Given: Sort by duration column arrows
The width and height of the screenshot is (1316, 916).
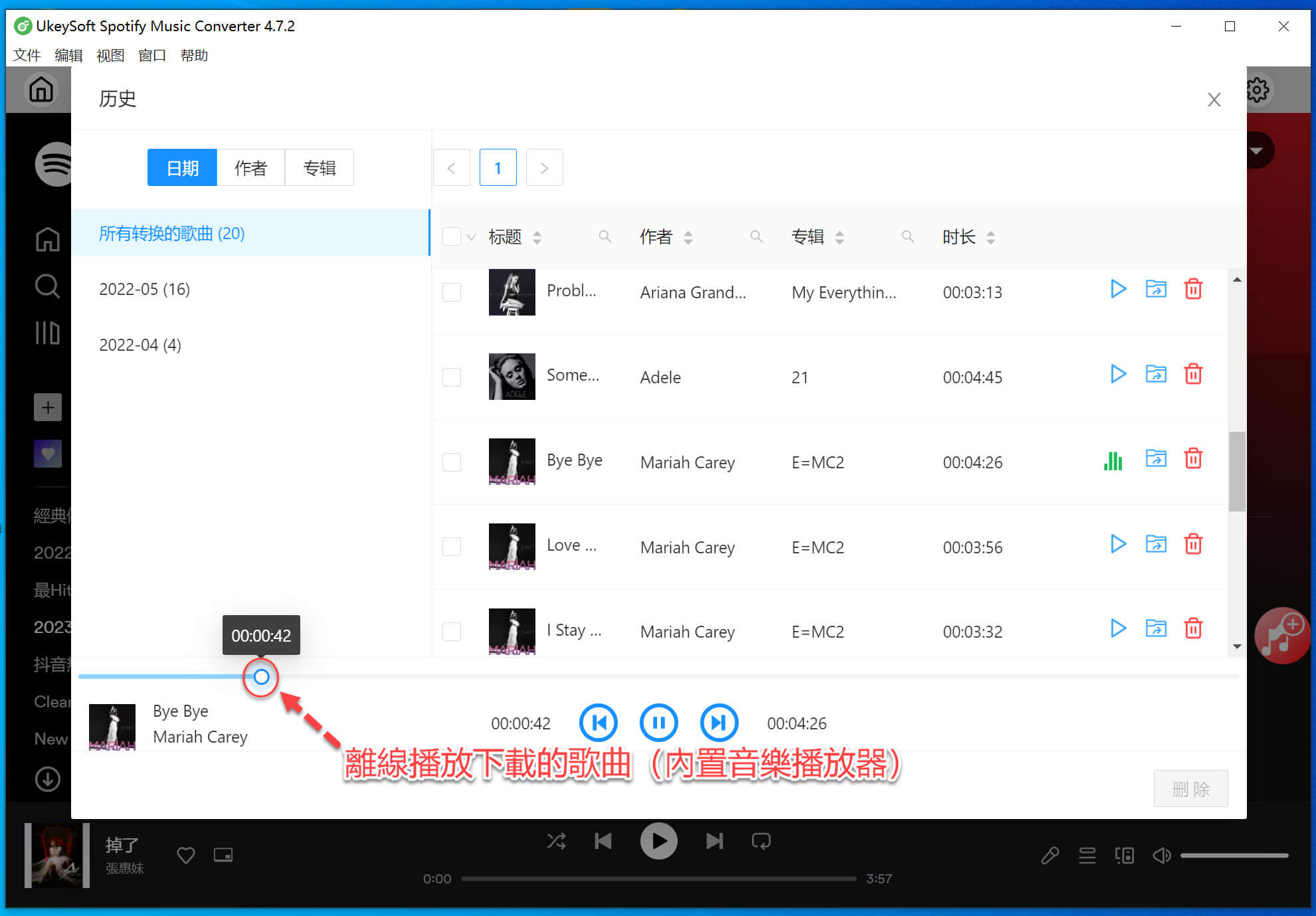Looking at the screenshot, I should click(x=990, y=237).
